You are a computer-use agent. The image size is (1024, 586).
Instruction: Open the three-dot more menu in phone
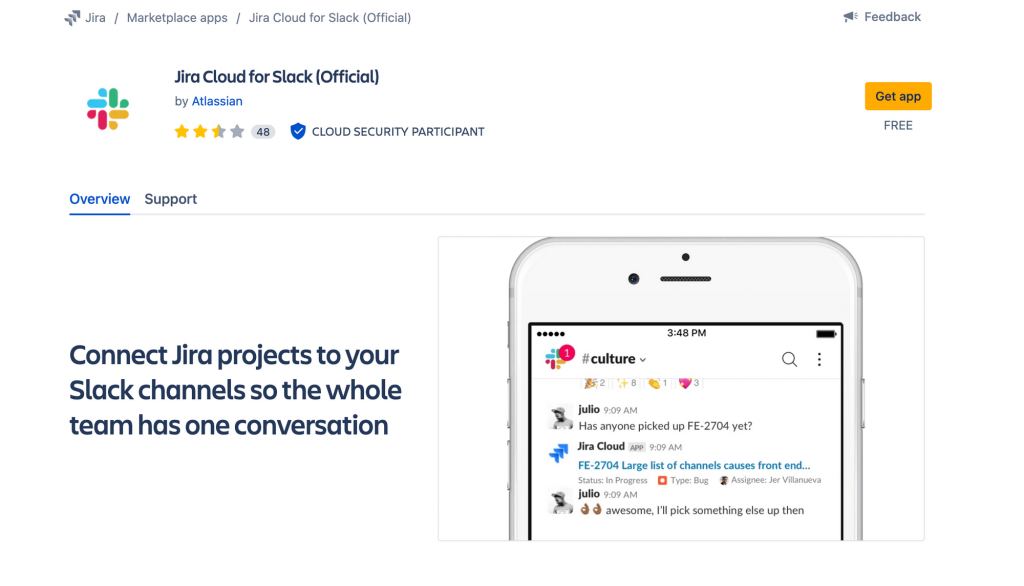[819, 359]
